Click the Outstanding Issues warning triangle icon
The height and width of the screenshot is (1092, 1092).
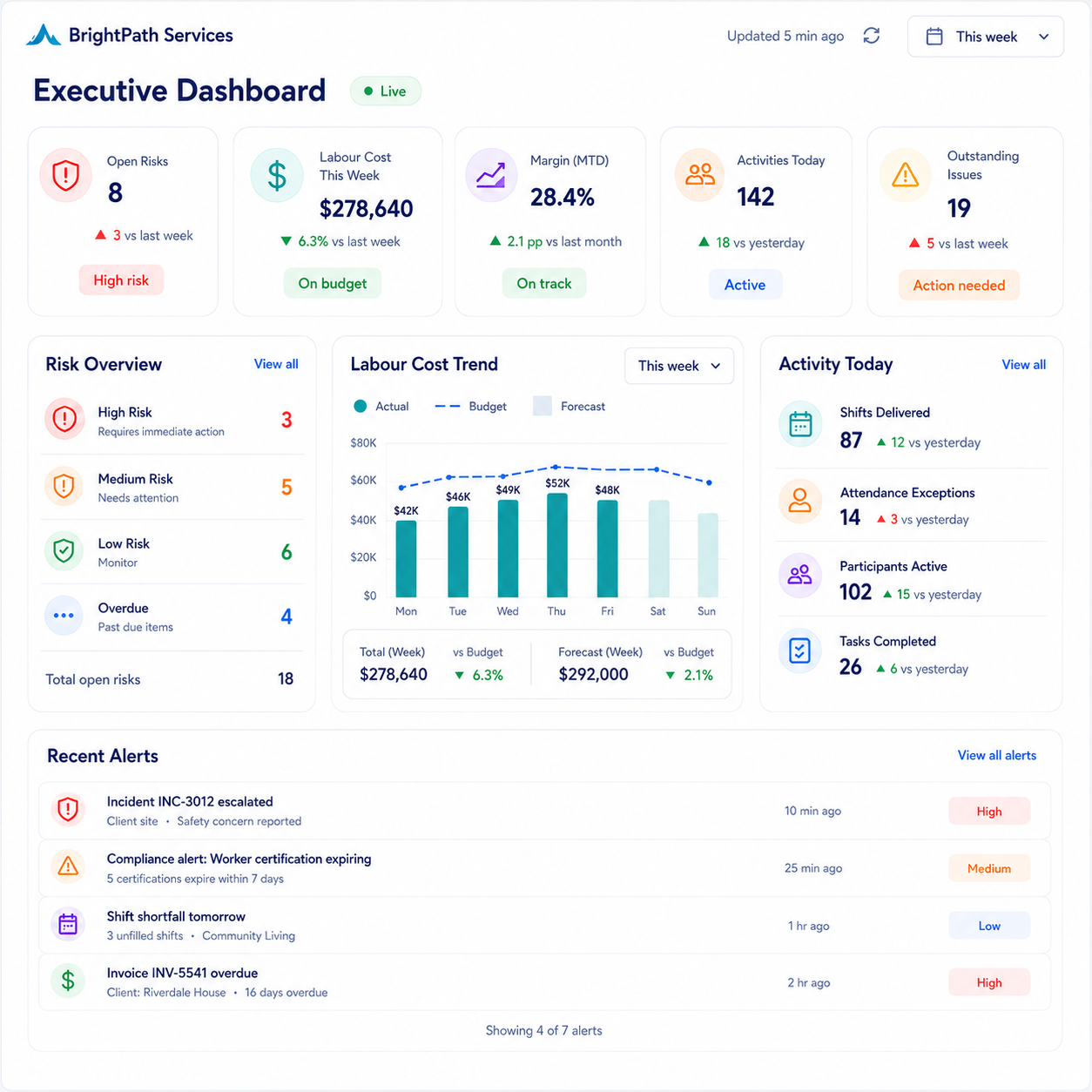pos(906,175)
